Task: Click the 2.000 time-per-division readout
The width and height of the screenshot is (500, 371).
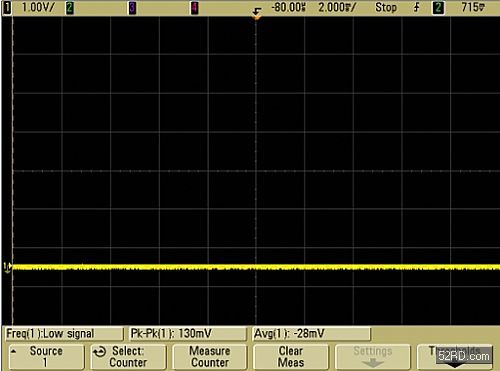Action: 337,8
